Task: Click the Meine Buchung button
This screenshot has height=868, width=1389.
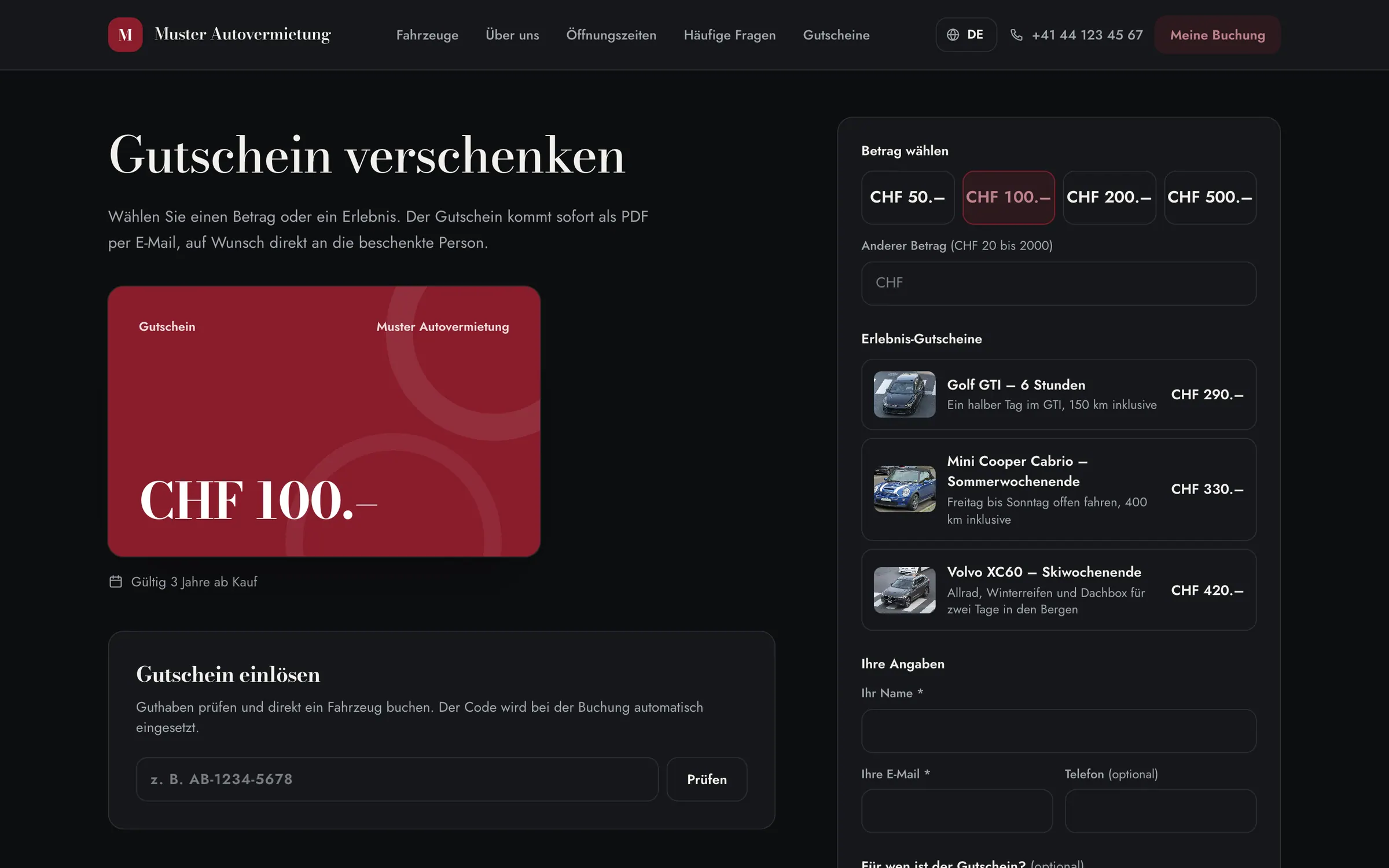Action: (x=1217, y=35)
